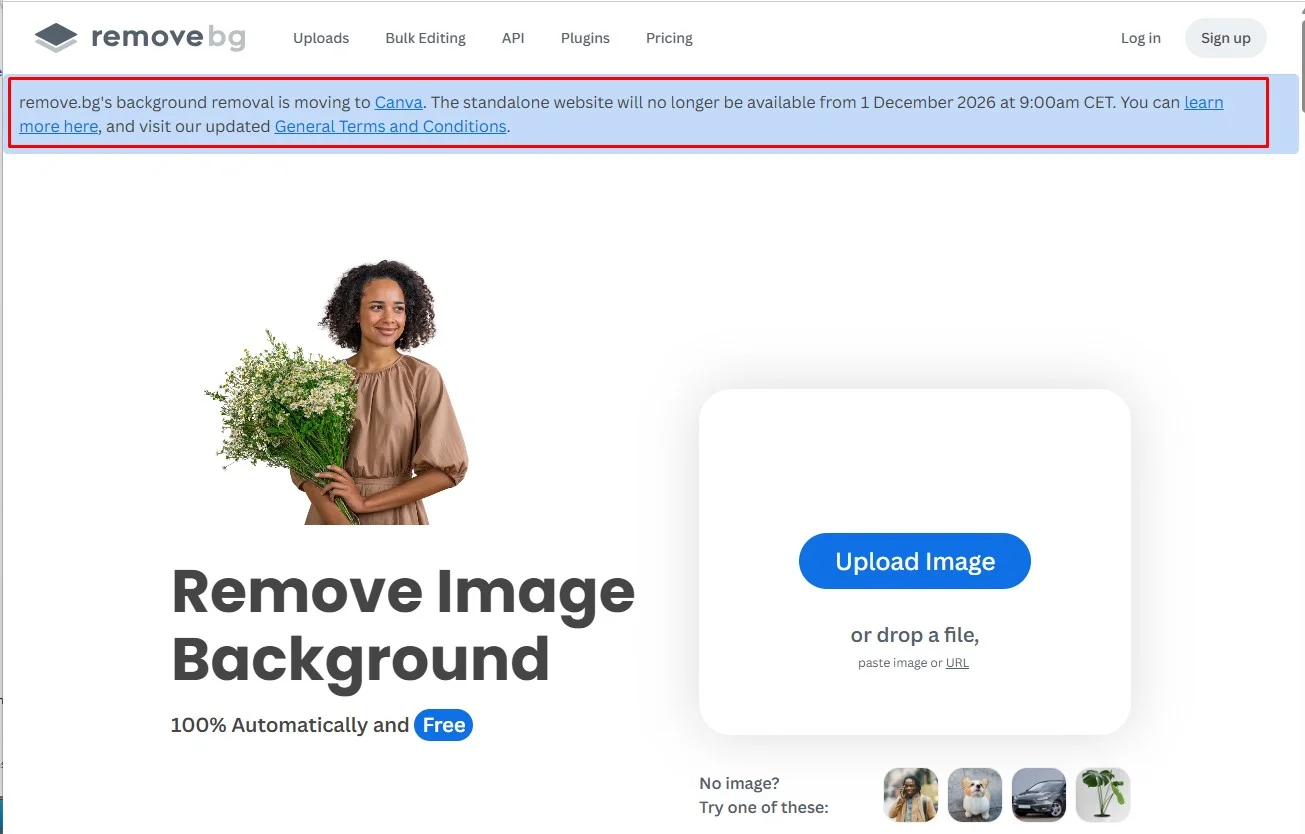
Task: Try the corgi dog sample thumbnail
Action: [x=975, y=795]
